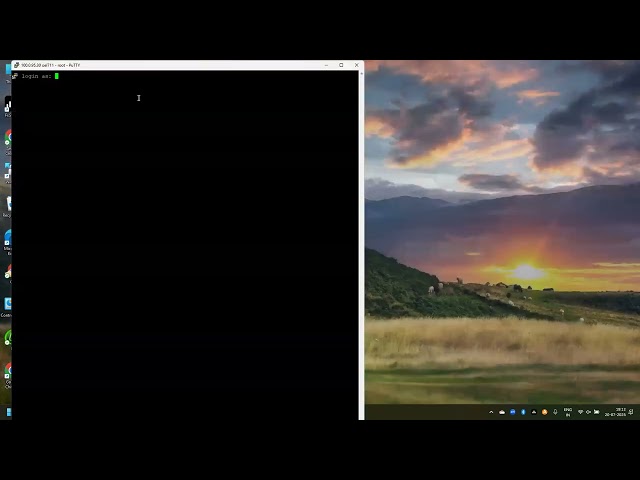Maximize the PuTTY window

click(341, 65)
